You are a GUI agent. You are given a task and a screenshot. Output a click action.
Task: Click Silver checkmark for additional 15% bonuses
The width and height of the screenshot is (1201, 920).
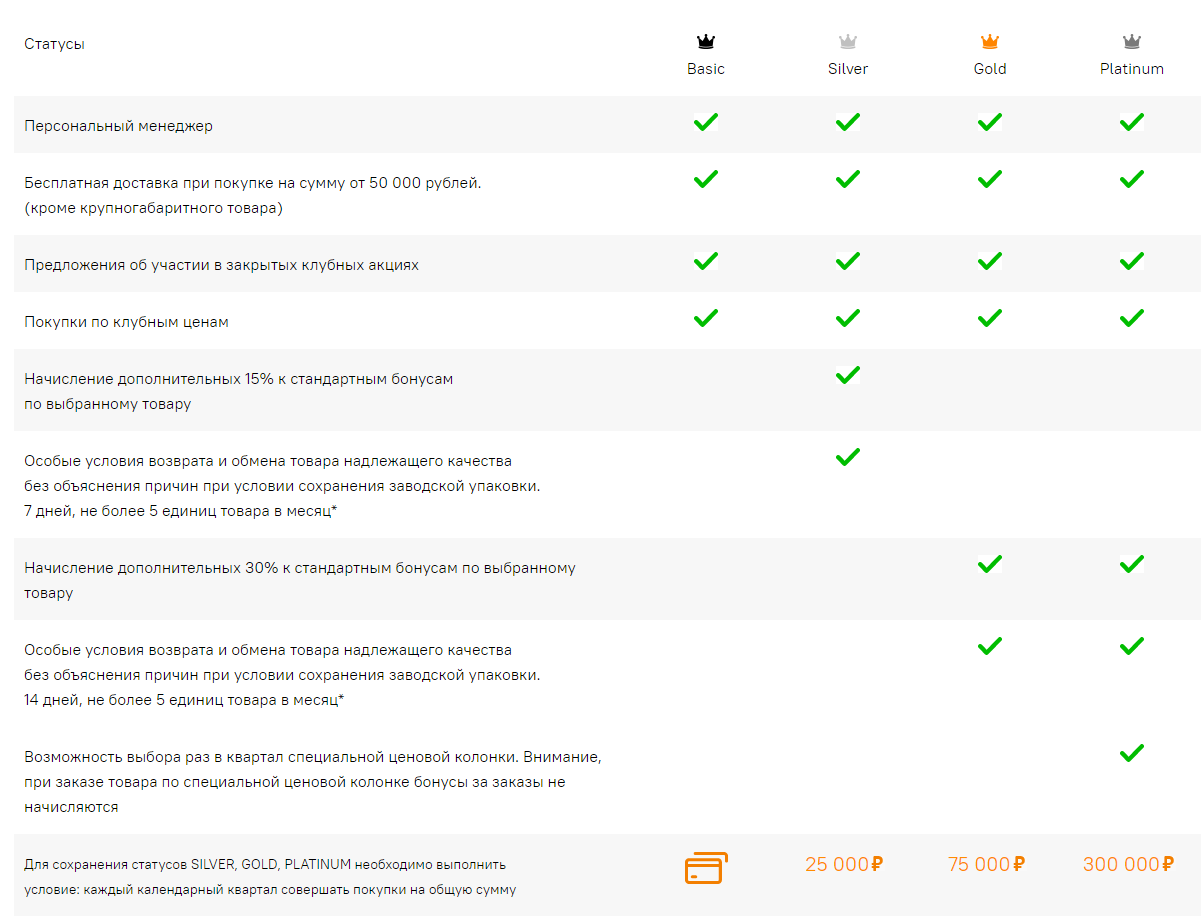click(x=848, y=376)
